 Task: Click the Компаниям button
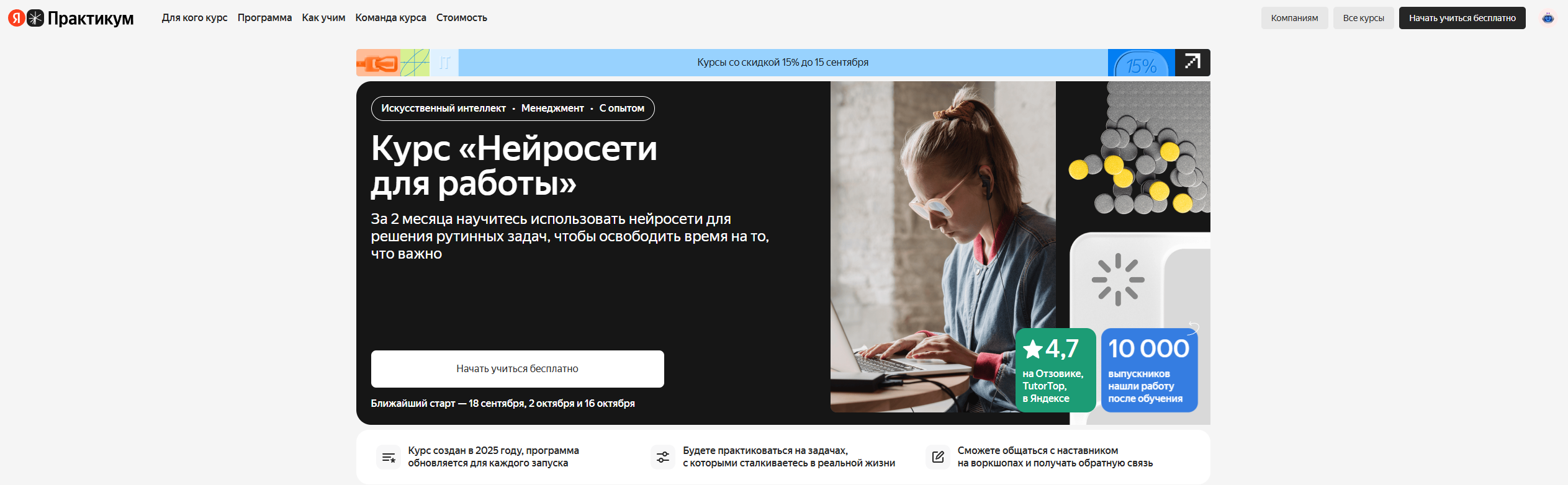coord(1294,18)
